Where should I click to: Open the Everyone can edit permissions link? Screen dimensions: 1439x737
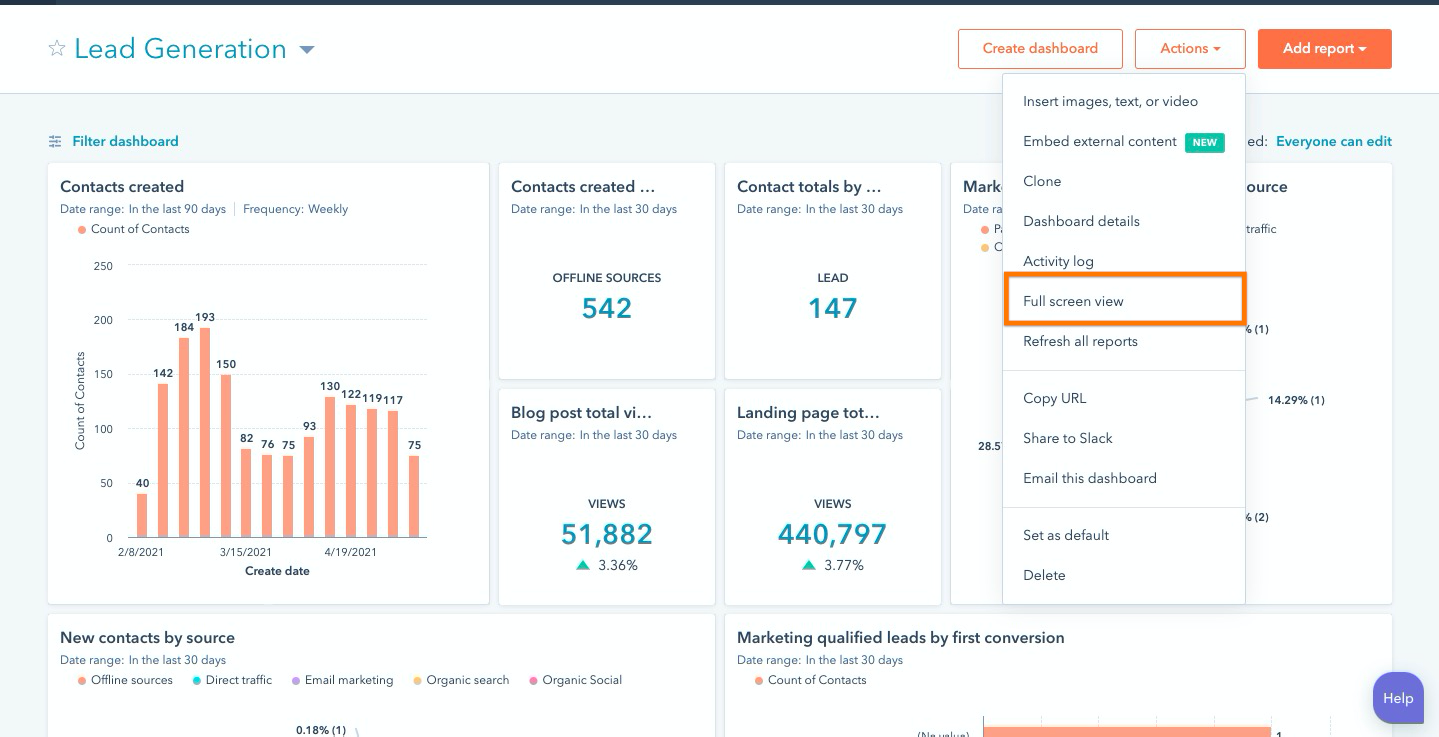coord(1333,141)
